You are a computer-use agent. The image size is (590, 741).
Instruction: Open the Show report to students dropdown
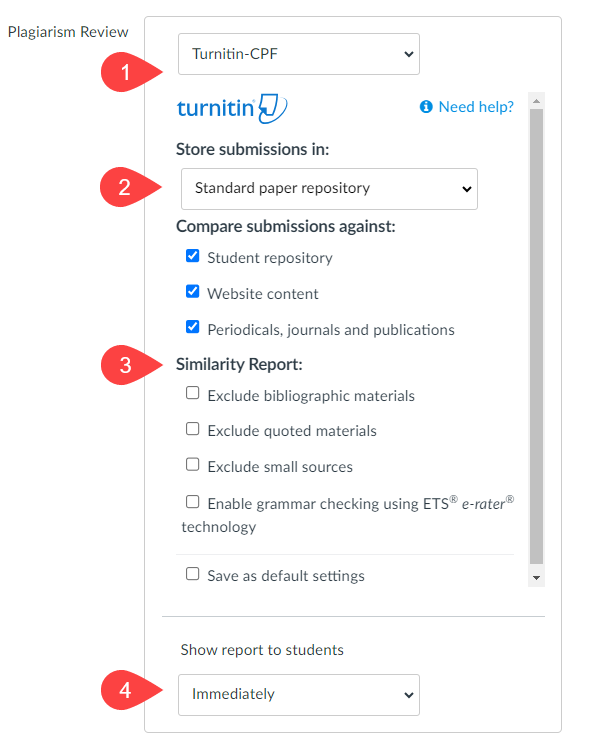click(x=298, y=695)
